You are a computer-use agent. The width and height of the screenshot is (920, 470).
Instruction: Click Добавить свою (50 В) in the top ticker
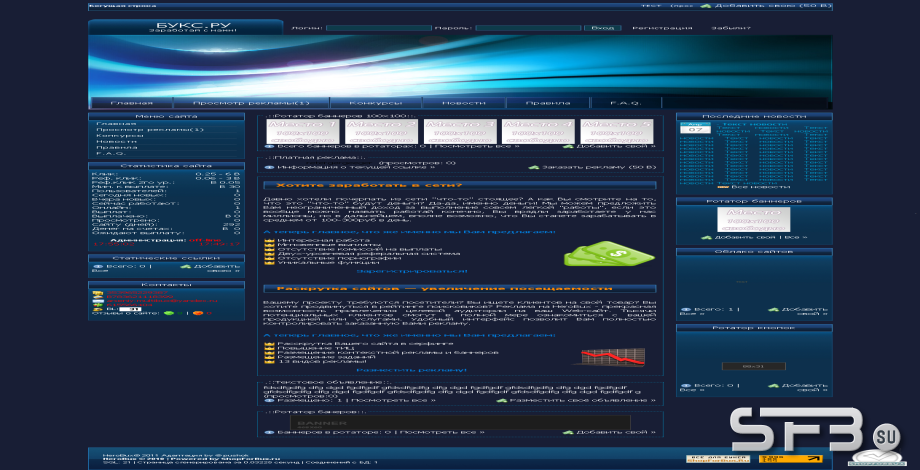(773, 6)
